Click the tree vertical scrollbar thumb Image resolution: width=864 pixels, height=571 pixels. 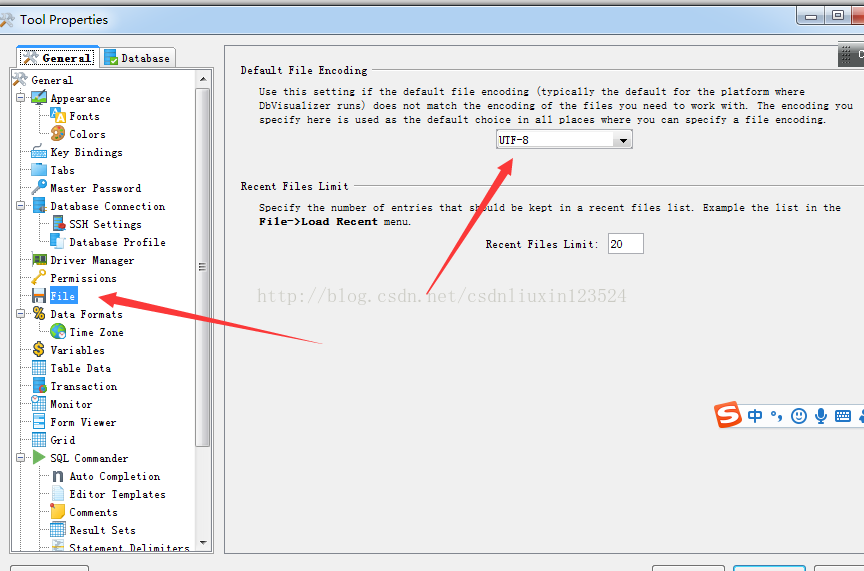point(203,267)
